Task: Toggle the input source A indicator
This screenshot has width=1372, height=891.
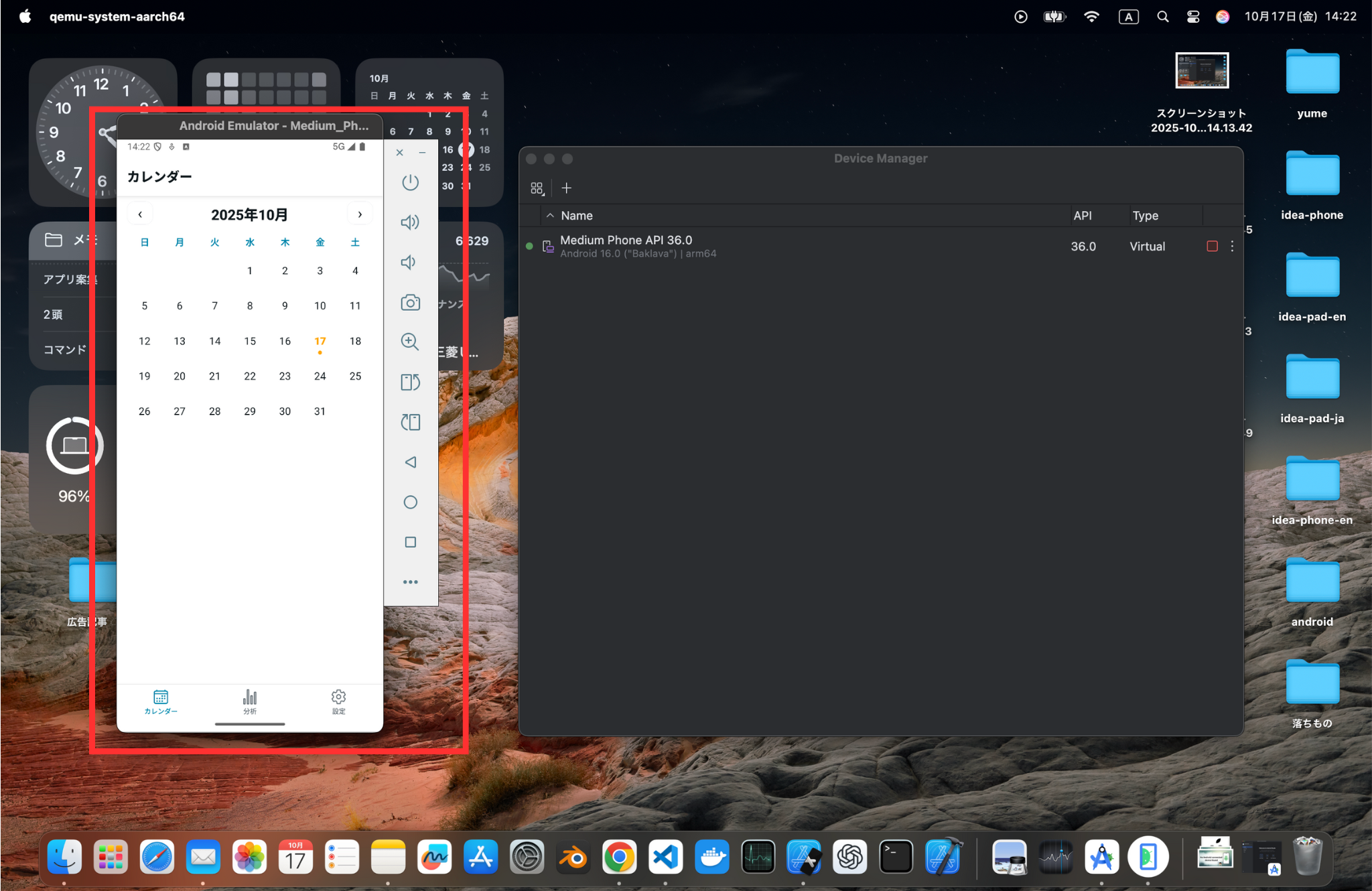Action: 1128,17
